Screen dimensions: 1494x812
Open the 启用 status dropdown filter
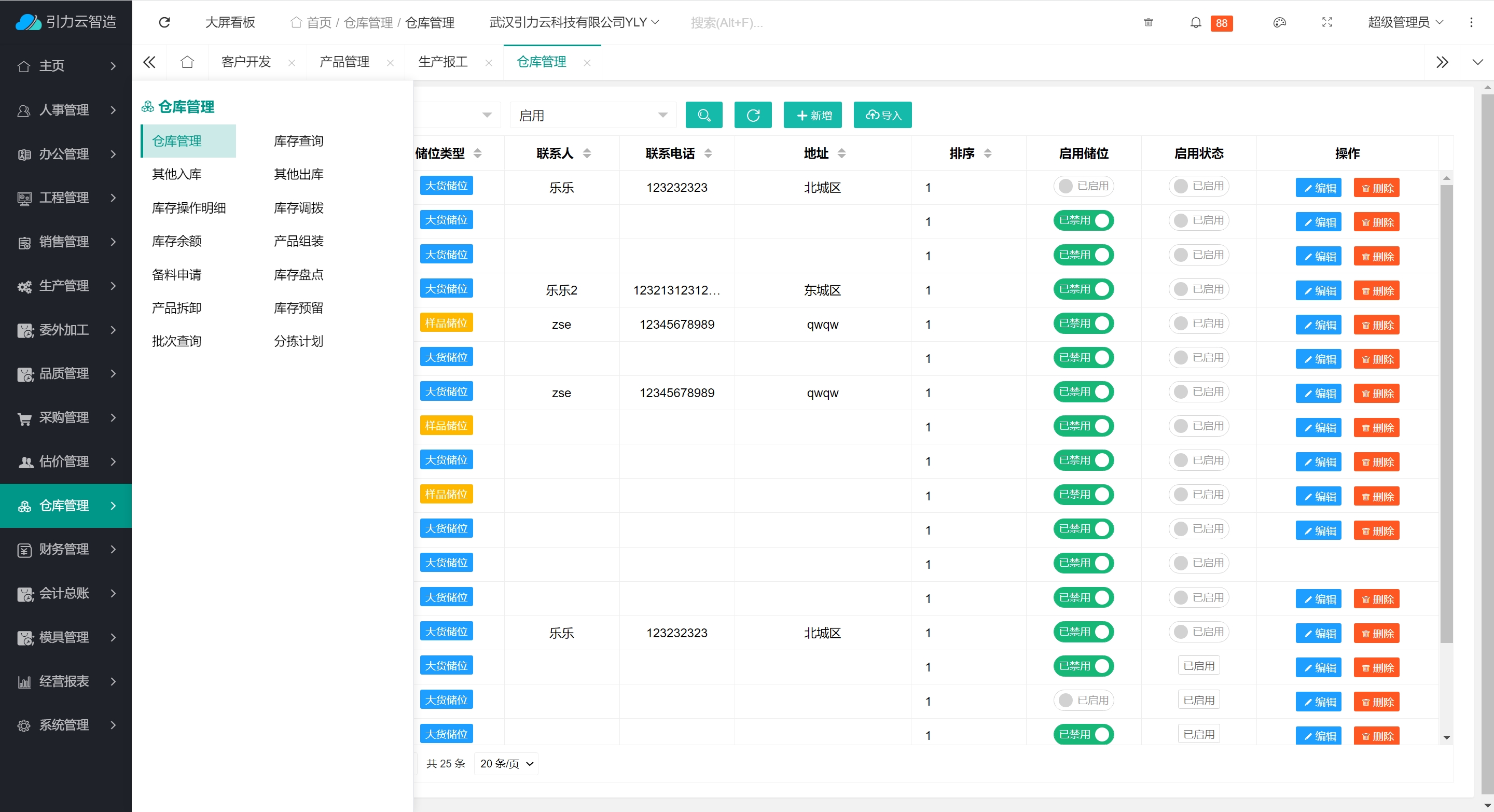593,115
